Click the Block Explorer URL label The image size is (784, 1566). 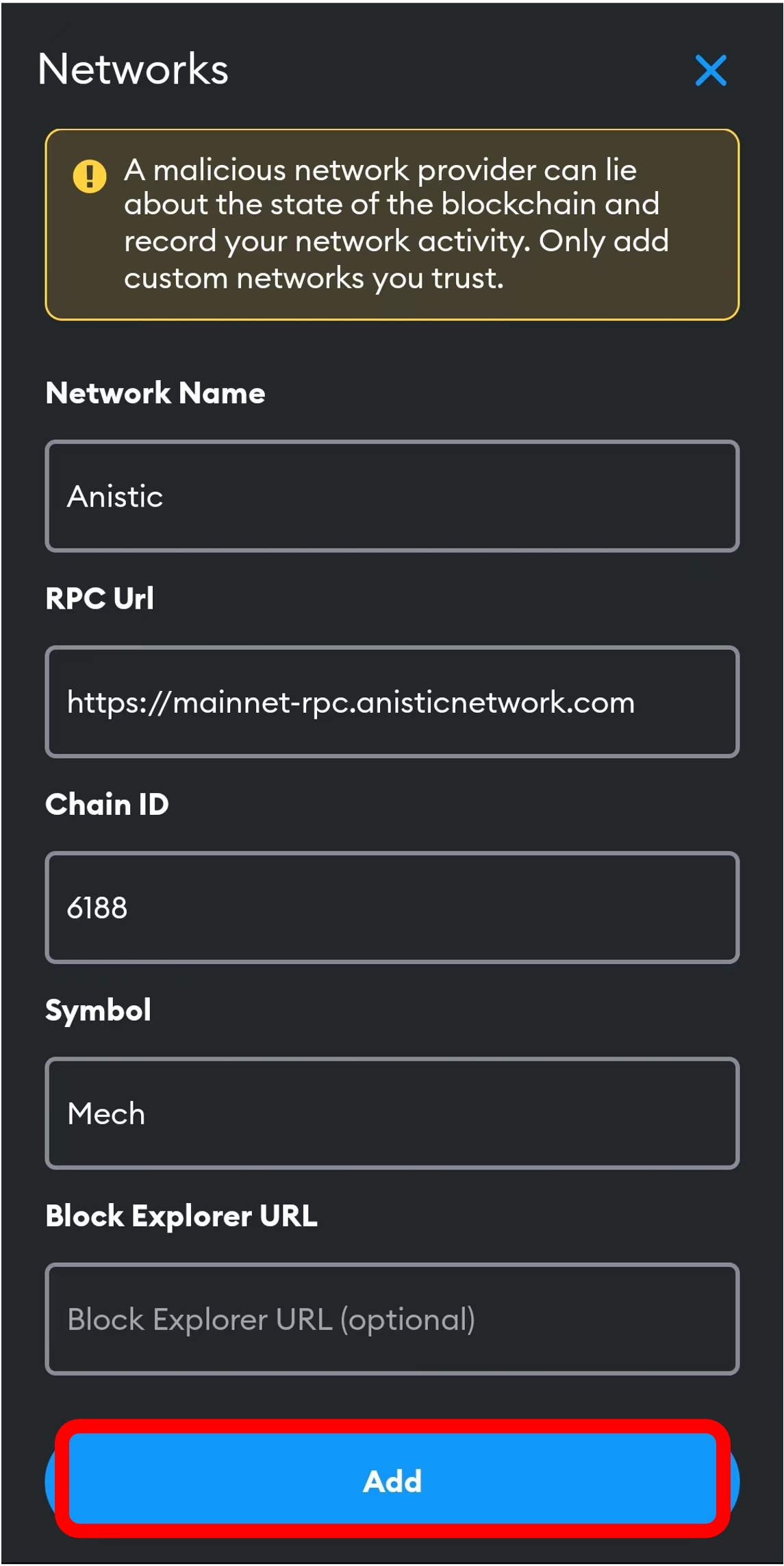181,1216
